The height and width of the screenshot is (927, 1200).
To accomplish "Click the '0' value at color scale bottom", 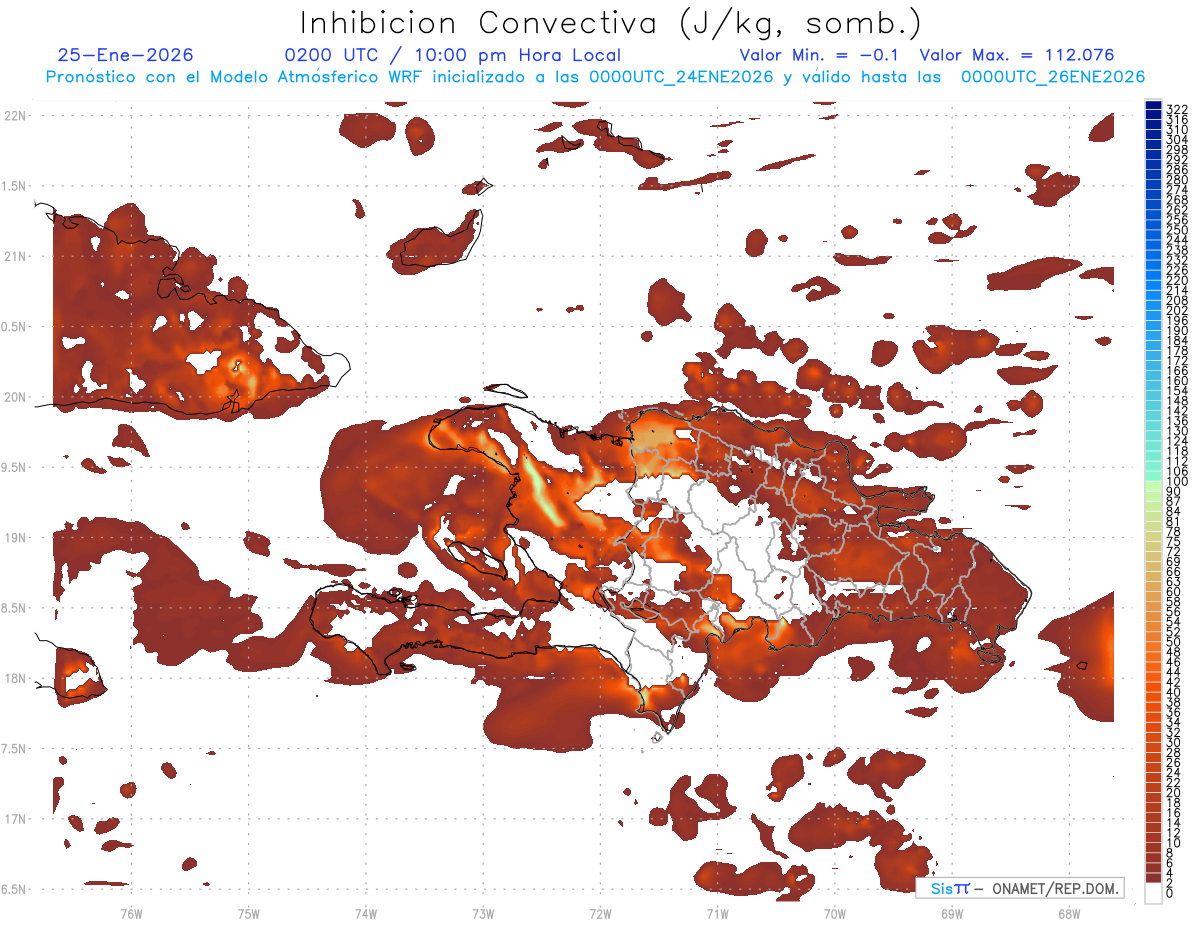I will (x=1170, y=893).
